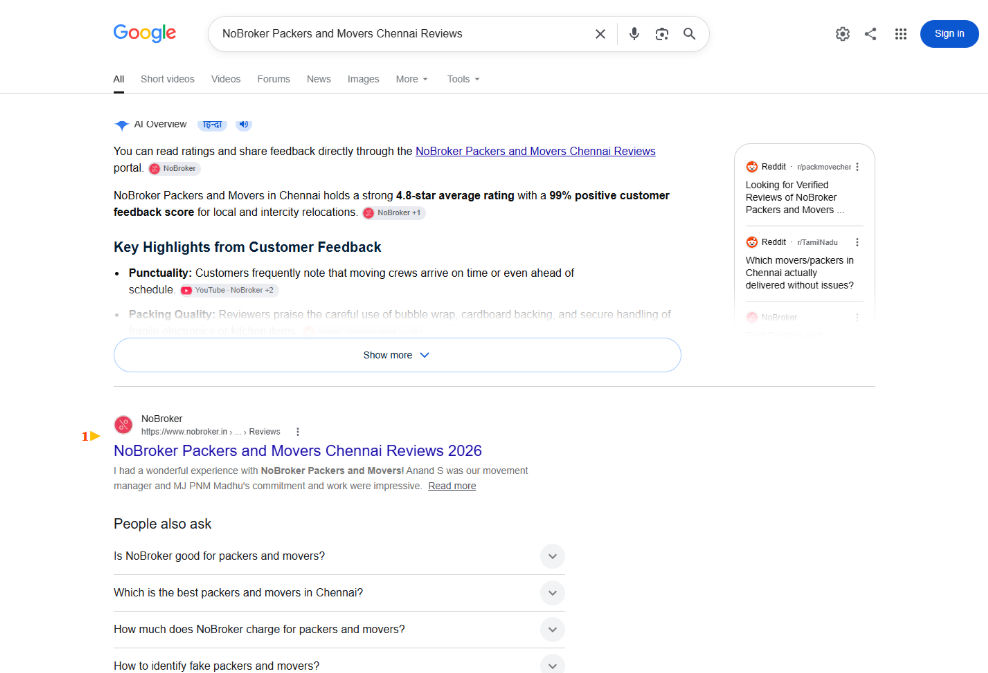
Task: Open Search by image camera icon
Action: (x=662, y=34)
